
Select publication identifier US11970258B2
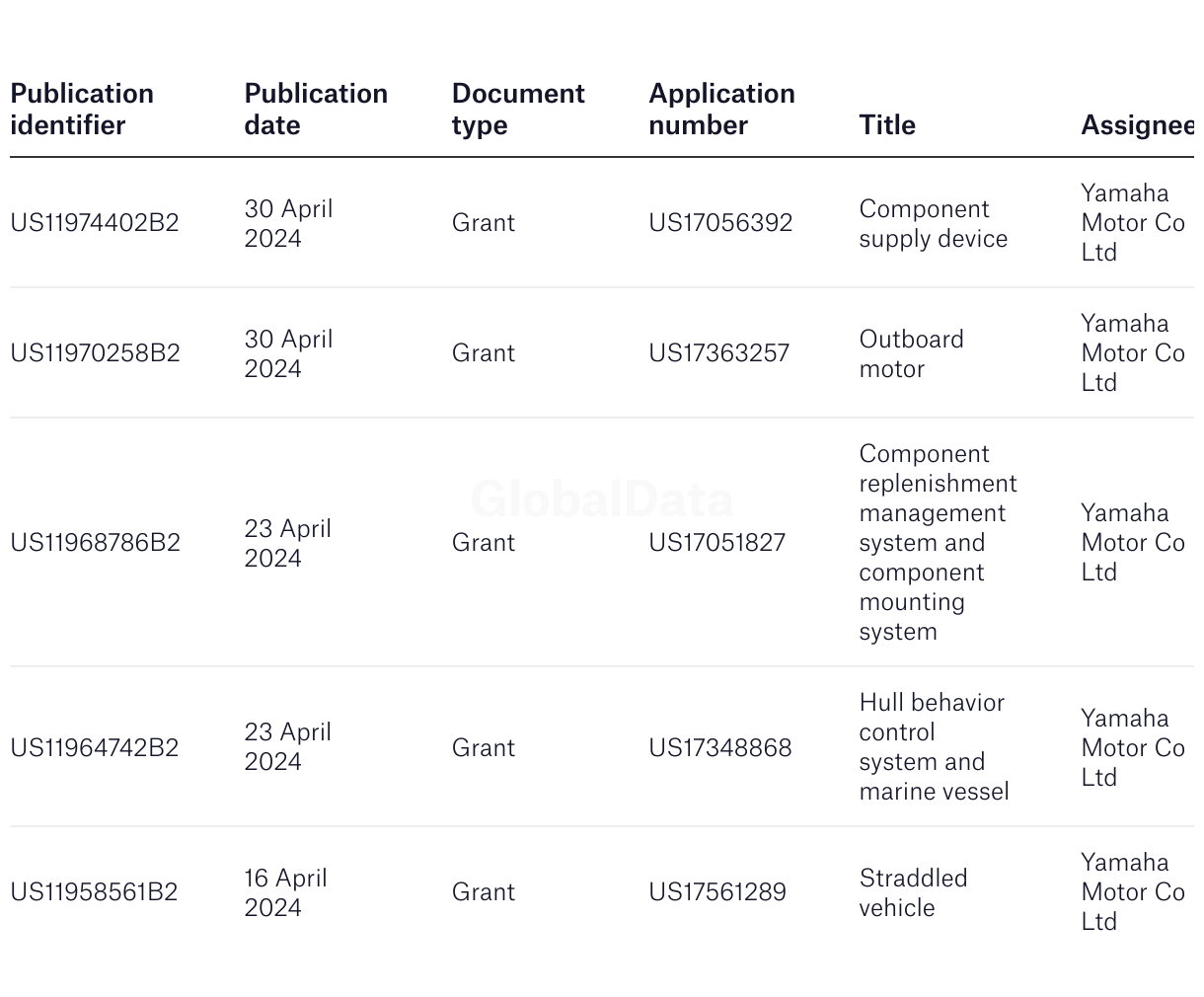coord(95,353)
